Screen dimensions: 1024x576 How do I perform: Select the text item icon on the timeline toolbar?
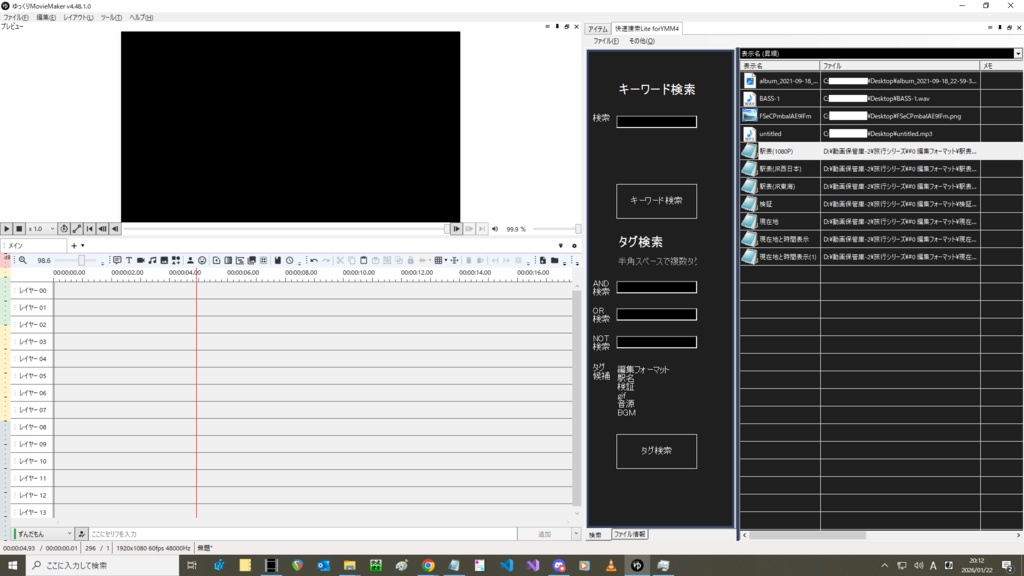129,260
